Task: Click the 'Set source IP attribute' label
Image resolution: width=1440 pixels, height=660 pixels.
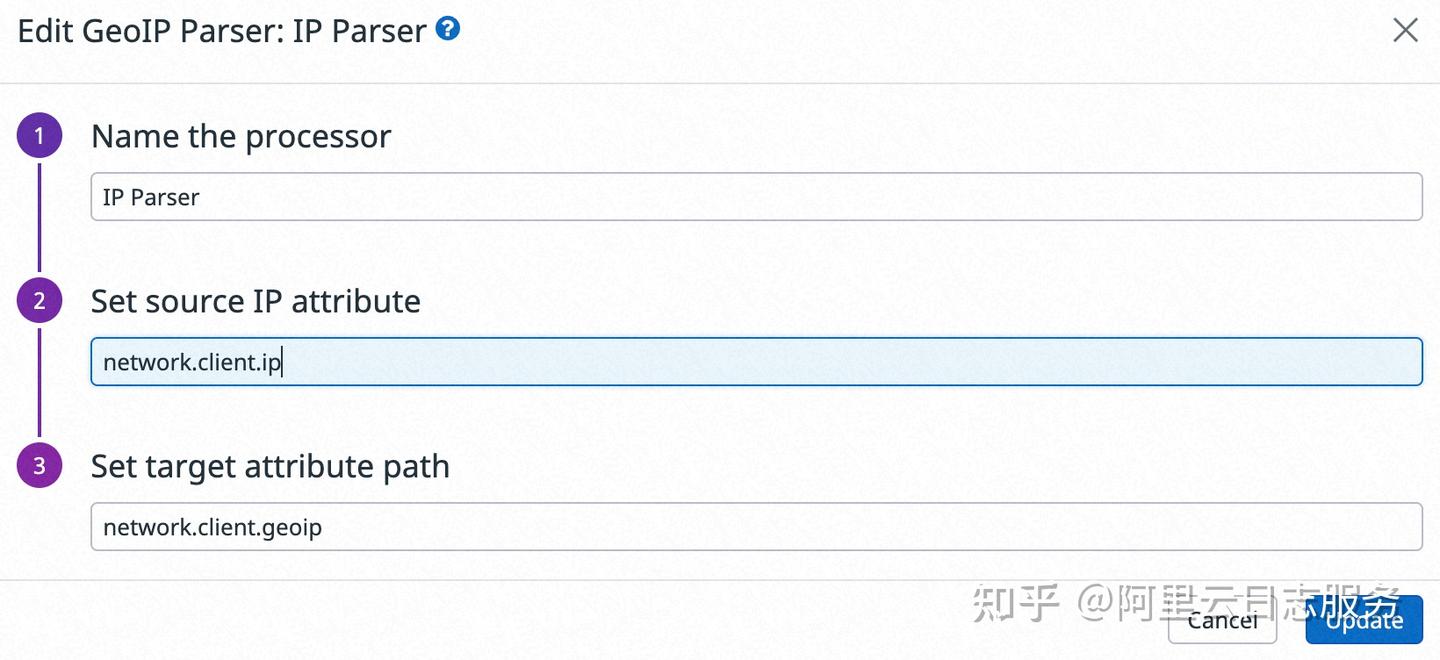Action: point(255,300)
